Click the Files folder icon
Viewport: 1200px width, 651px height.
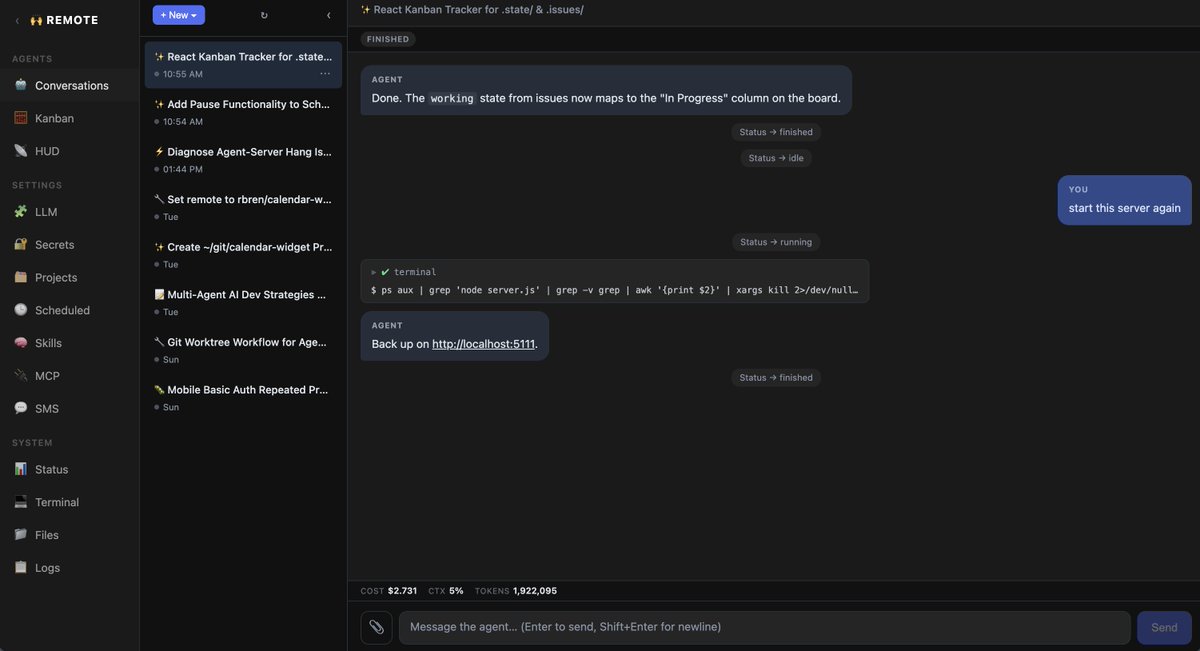click(x=20, y=535)
